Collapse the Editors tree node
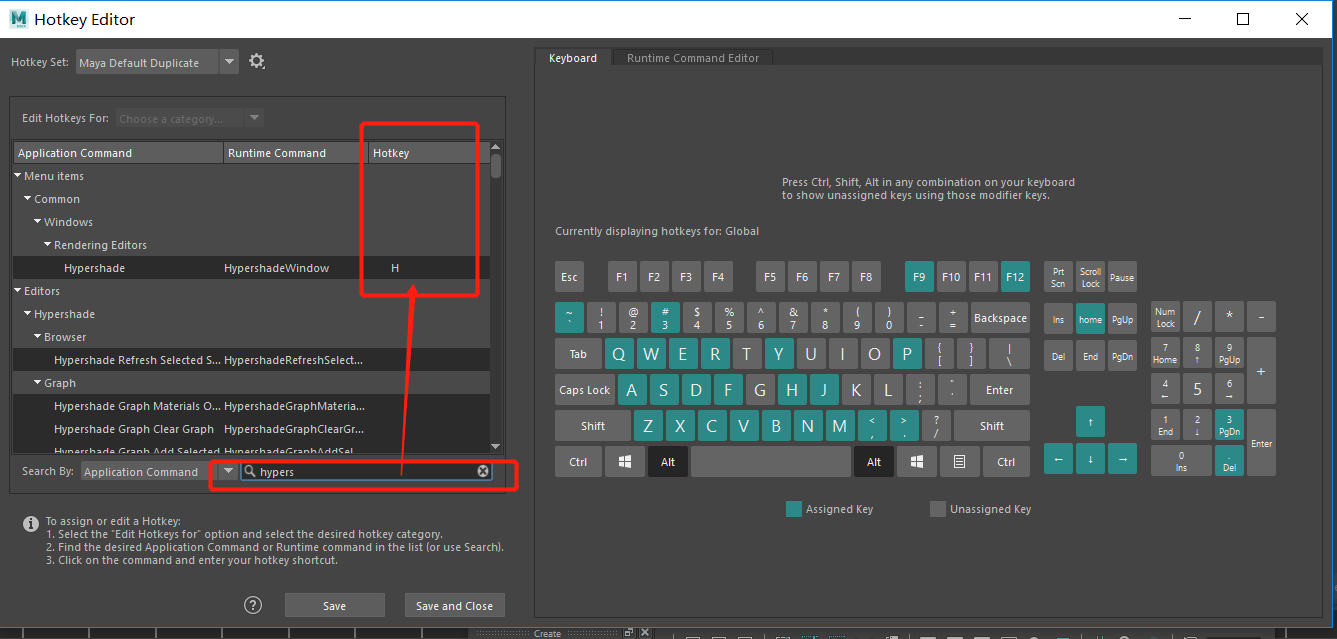 pyautogui.click(x=18, y=291)
